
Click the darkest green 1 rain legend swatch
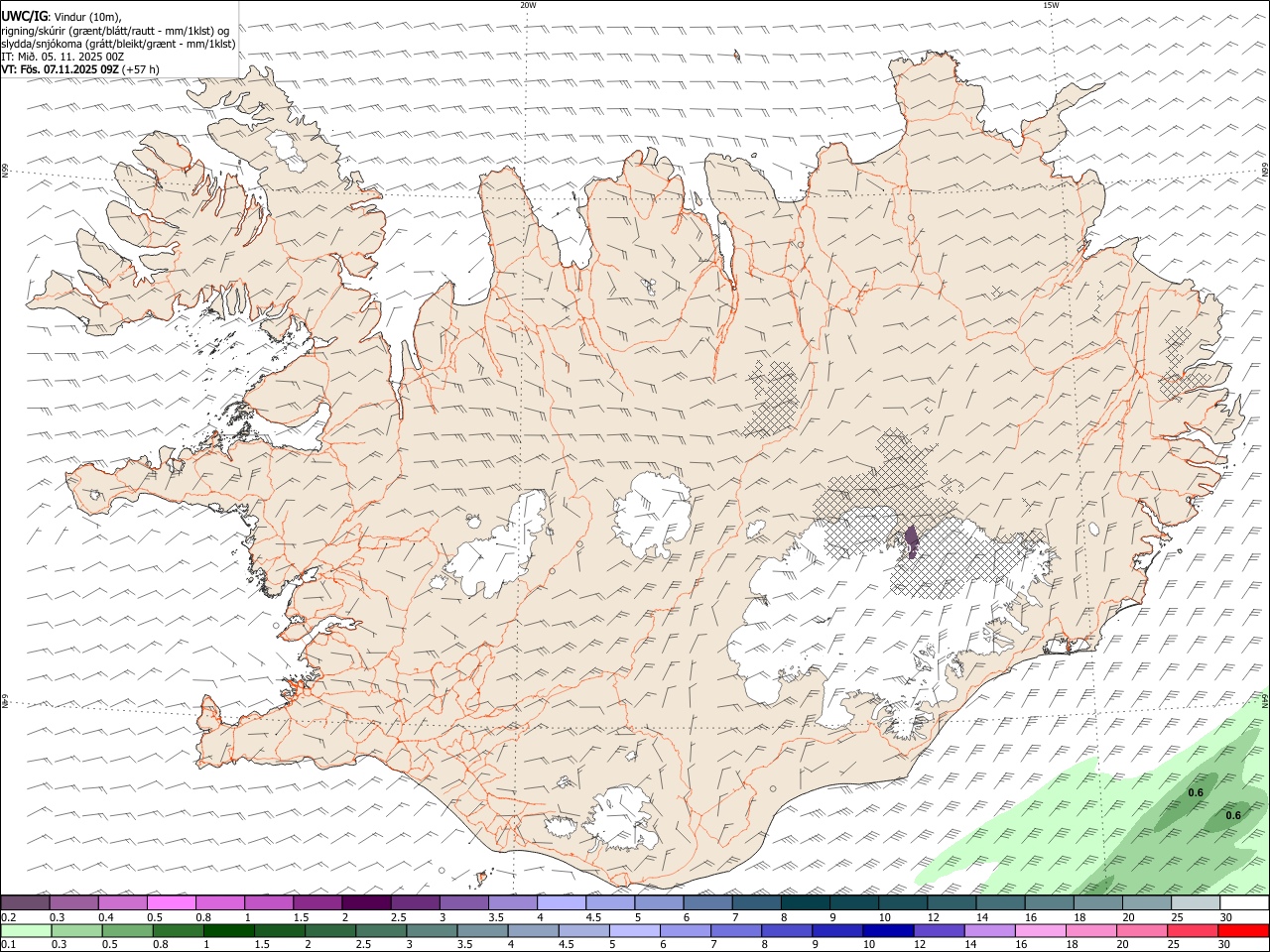[228, 931]
